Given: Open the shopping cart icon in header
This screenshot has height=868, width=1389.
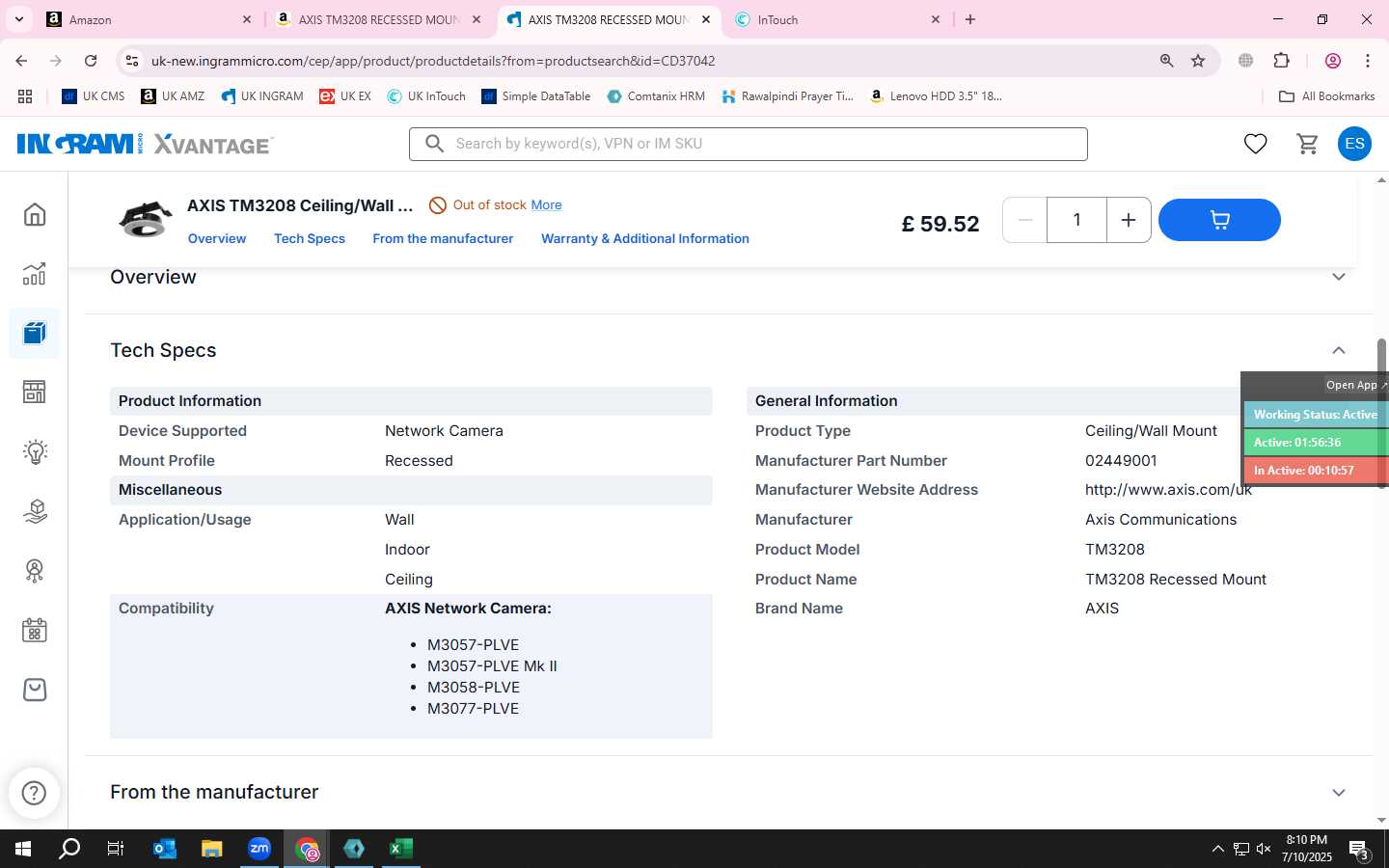Looking at the screenshot, I should [x=1308, y=144].
